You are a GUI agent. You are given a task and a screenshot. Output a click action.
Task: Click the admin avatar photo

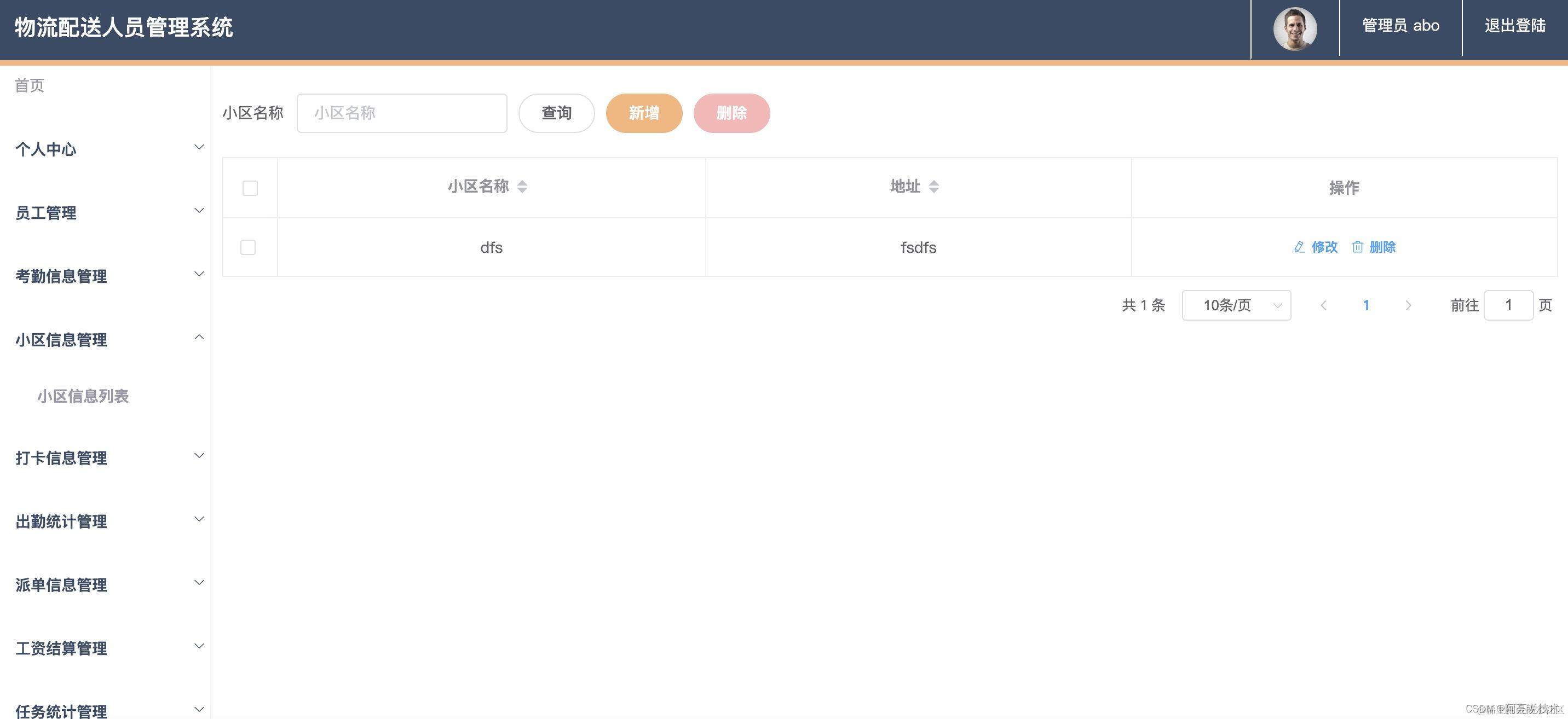(1295, 28)
